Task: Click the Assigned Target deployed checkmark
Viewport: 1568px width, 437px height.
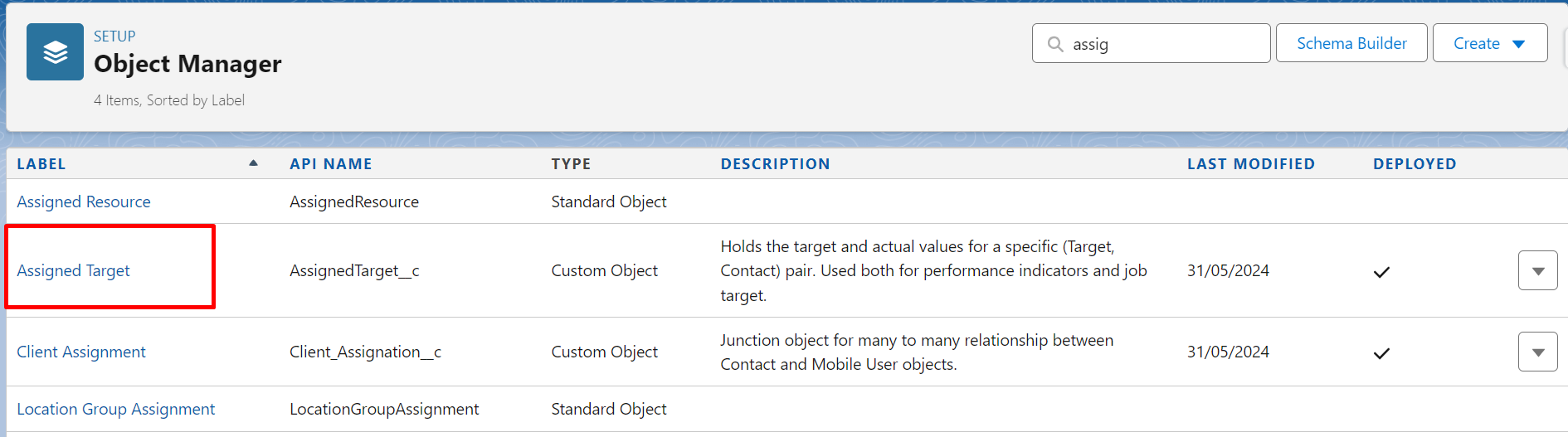Action: click(x=1381, y=272)
